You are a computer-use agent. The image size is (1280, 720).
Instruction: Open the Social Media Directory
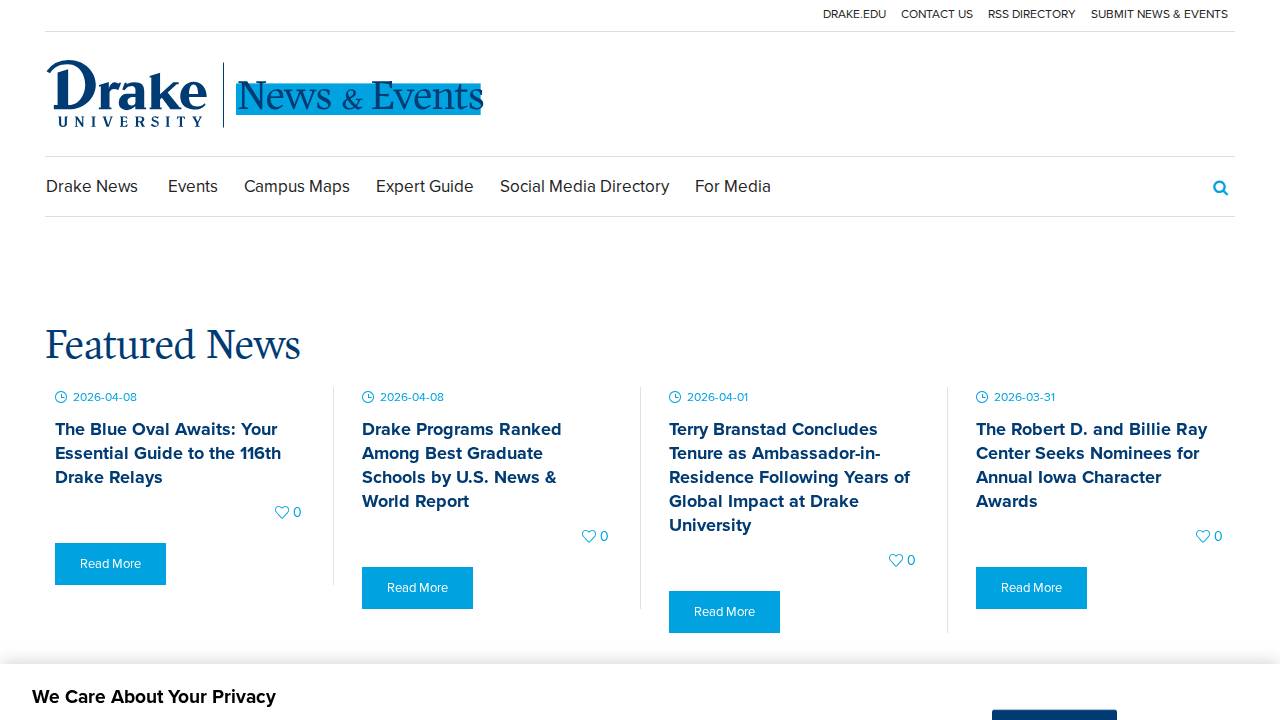(584, 187)
